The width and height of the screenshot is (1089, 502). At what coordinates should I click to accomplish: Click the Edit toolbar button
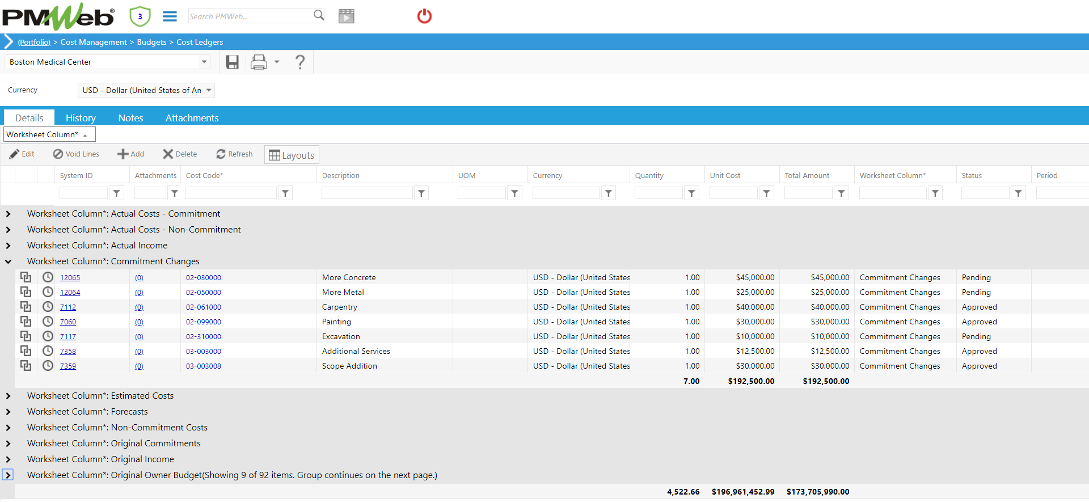[22, 154]
